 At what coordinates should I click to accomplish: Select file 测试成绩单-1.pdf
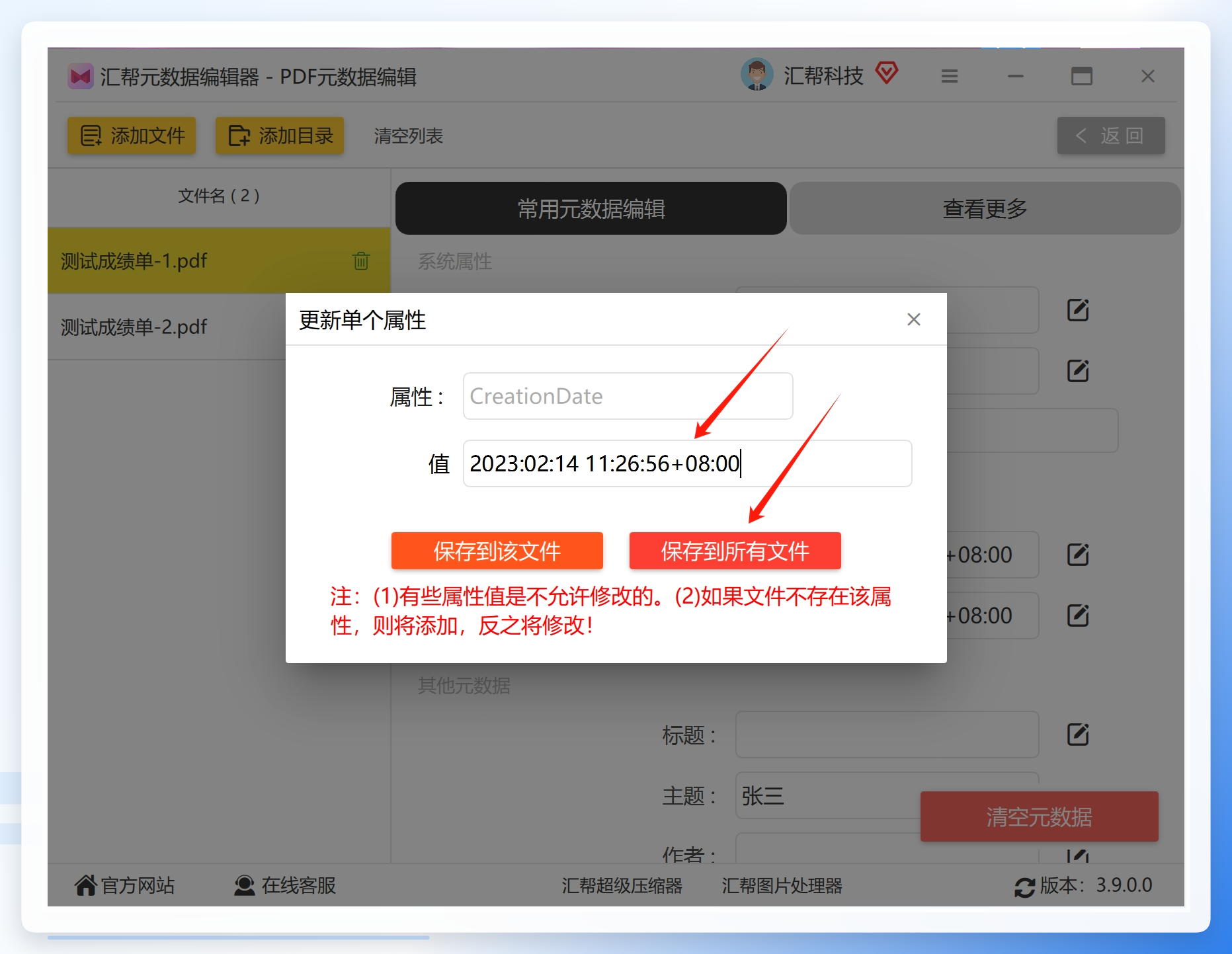click(219, 260)
